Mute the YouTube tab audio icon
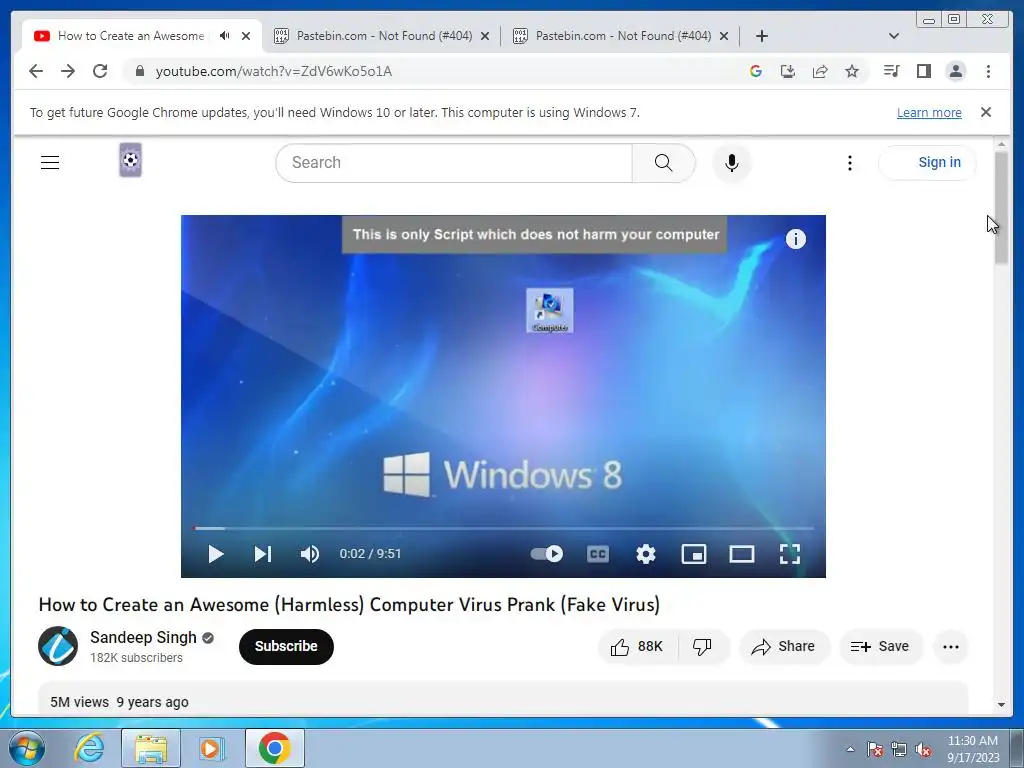 coord(225,36)
